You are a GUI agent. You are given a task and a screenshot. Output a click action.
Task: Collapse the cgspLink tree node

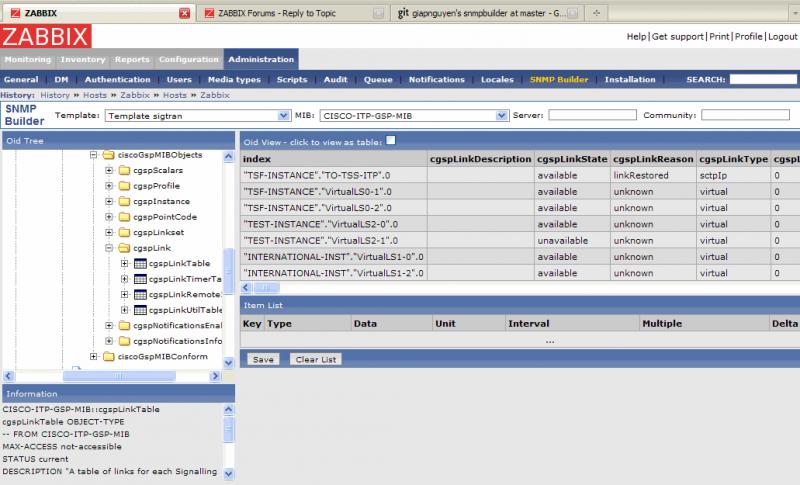[x=109, y=248]
